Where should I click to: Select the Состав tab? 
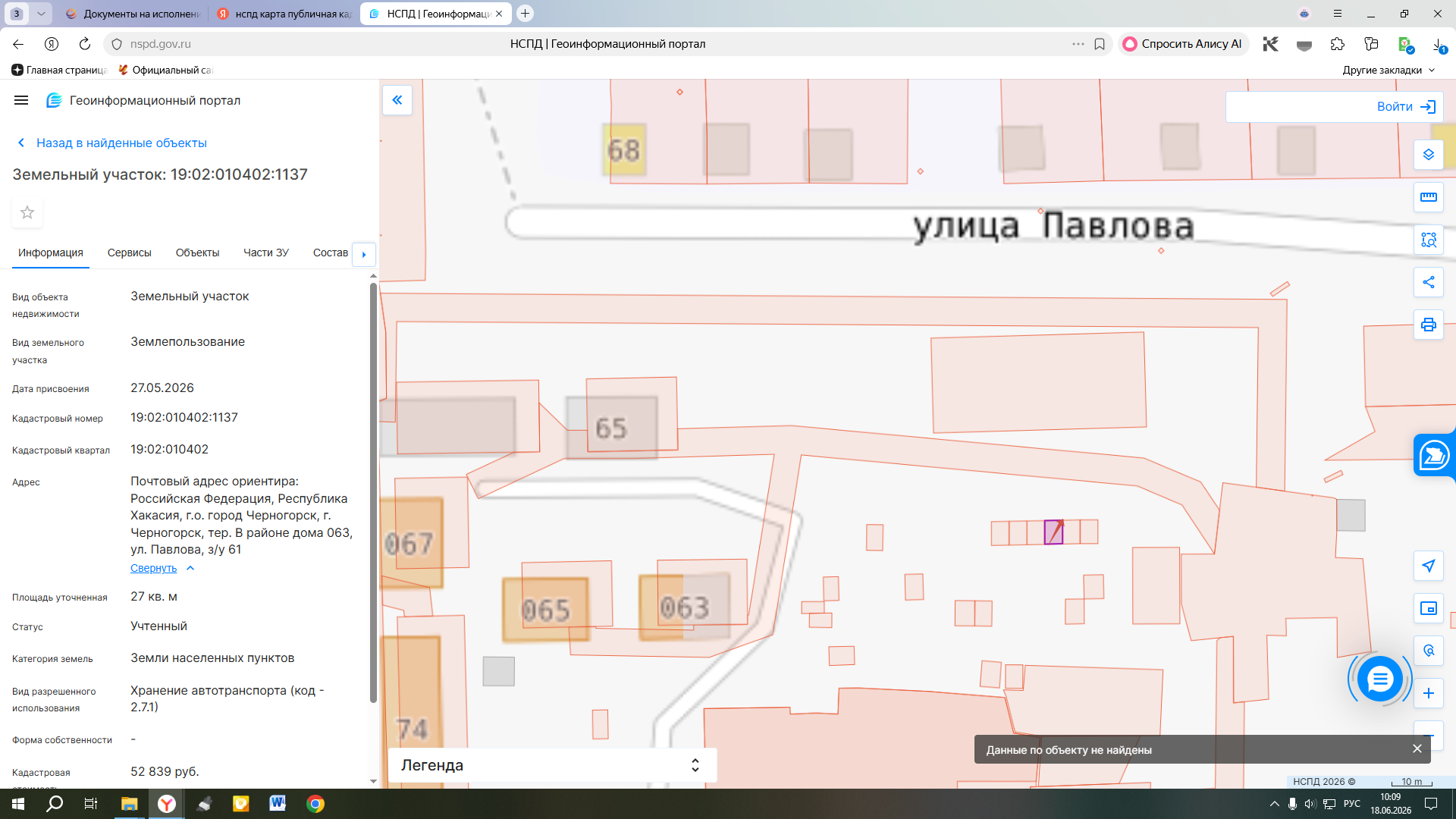pyautogui.click(x=331, y=253)
